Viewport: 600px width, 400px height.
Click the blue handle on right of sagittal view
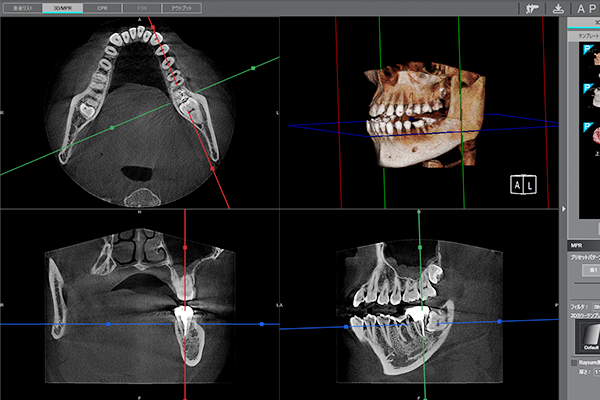click(499, 322)
